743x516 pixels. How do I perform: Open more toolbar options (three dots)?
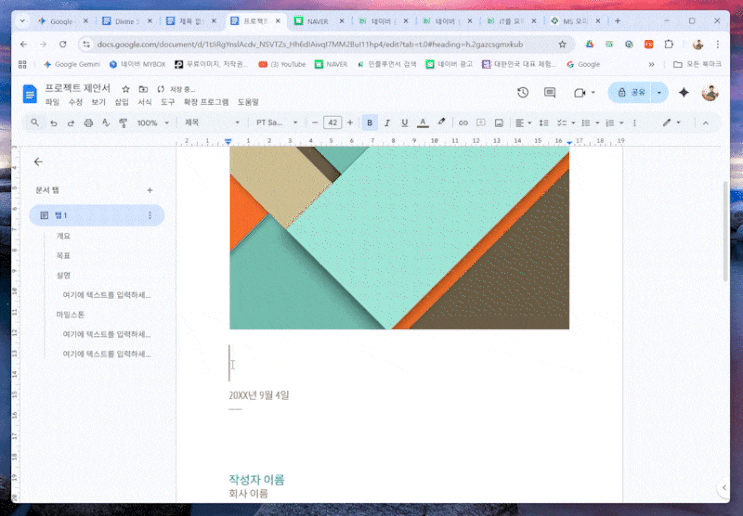634,123
